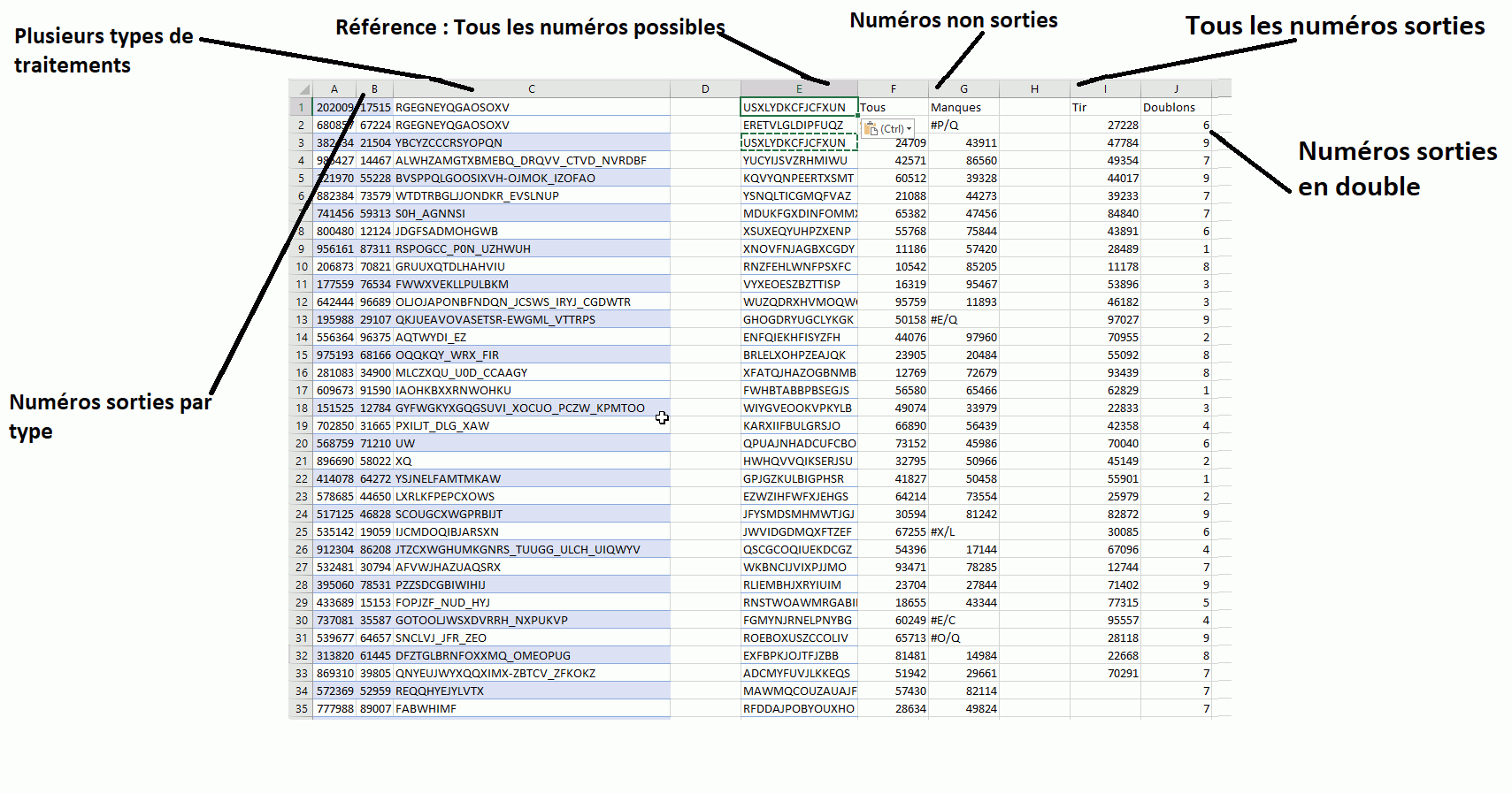Click cell value 22668
1512x794 pixels.
[1106, 655]
